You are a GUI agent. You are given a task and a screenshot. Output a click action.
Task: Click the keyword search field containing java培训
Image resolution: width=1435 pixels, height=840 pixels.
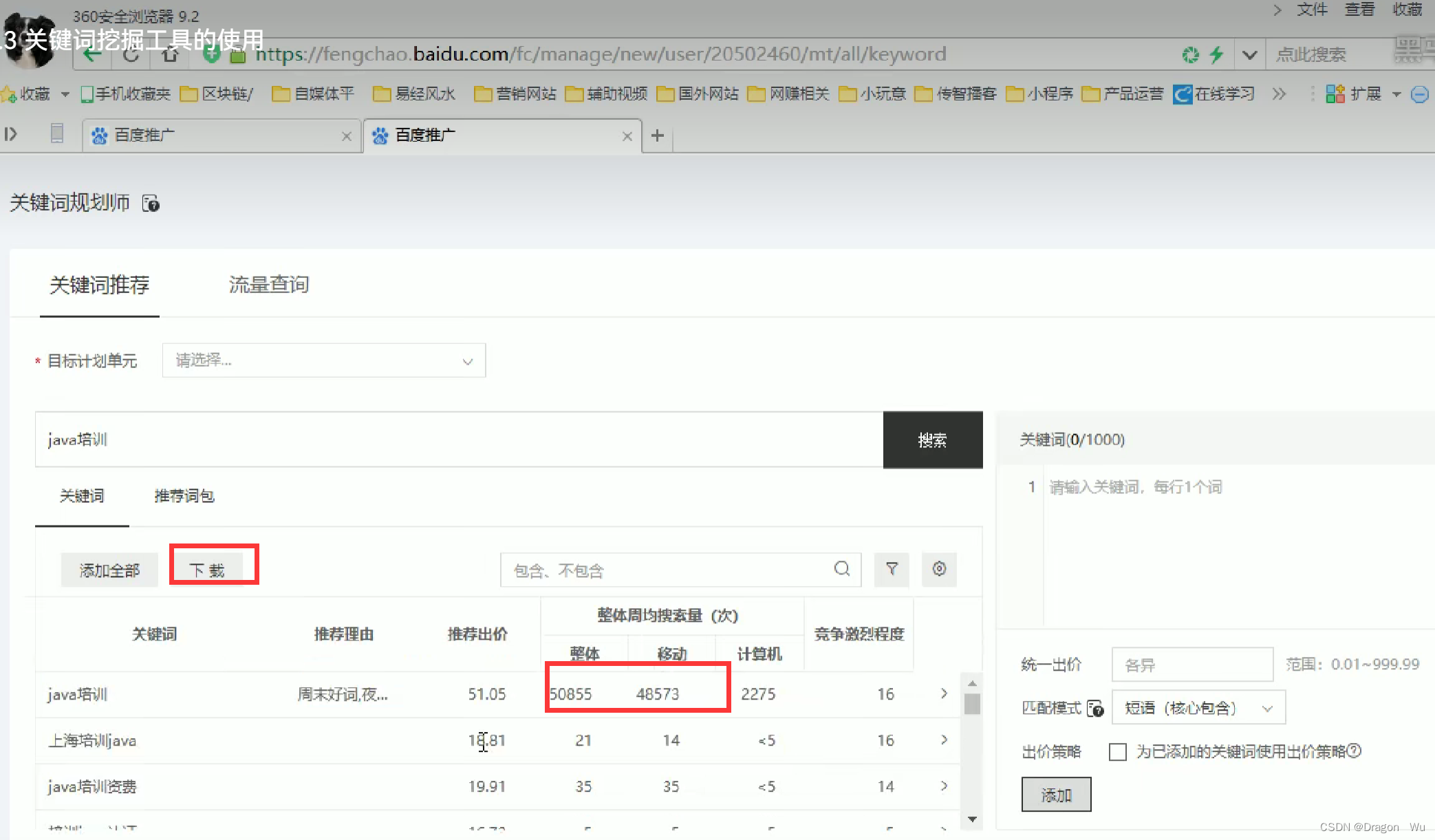459,440
